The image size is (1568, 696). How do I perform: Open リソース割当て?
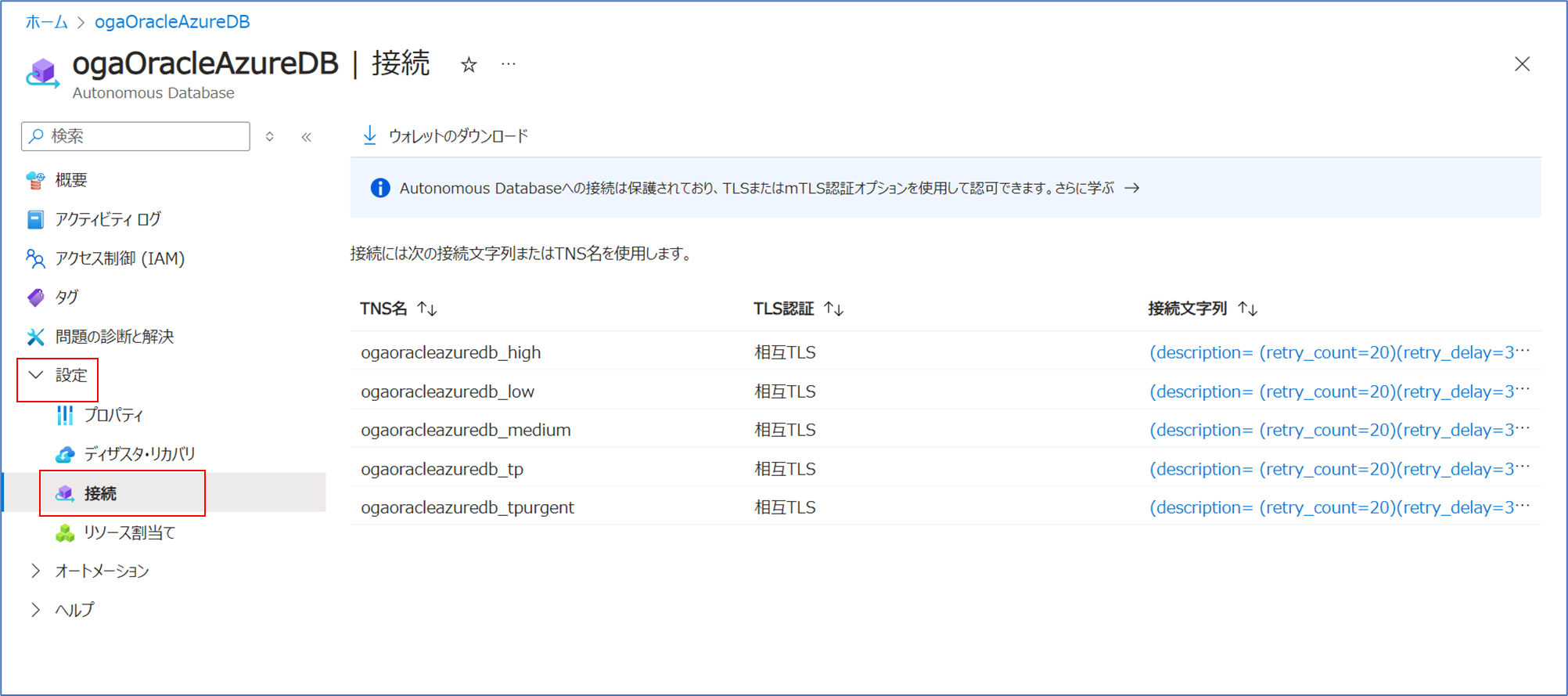[x=129, y=532]
